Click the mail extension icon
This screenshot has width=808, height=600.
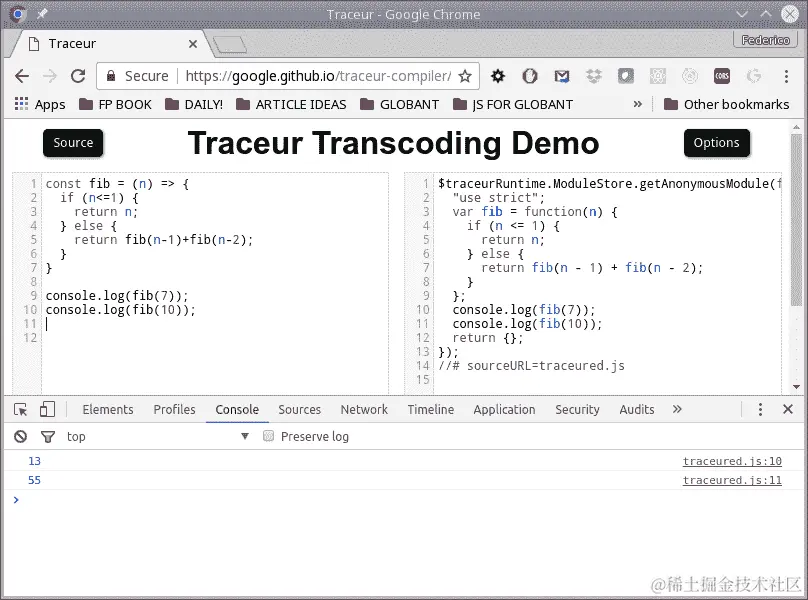562,76
